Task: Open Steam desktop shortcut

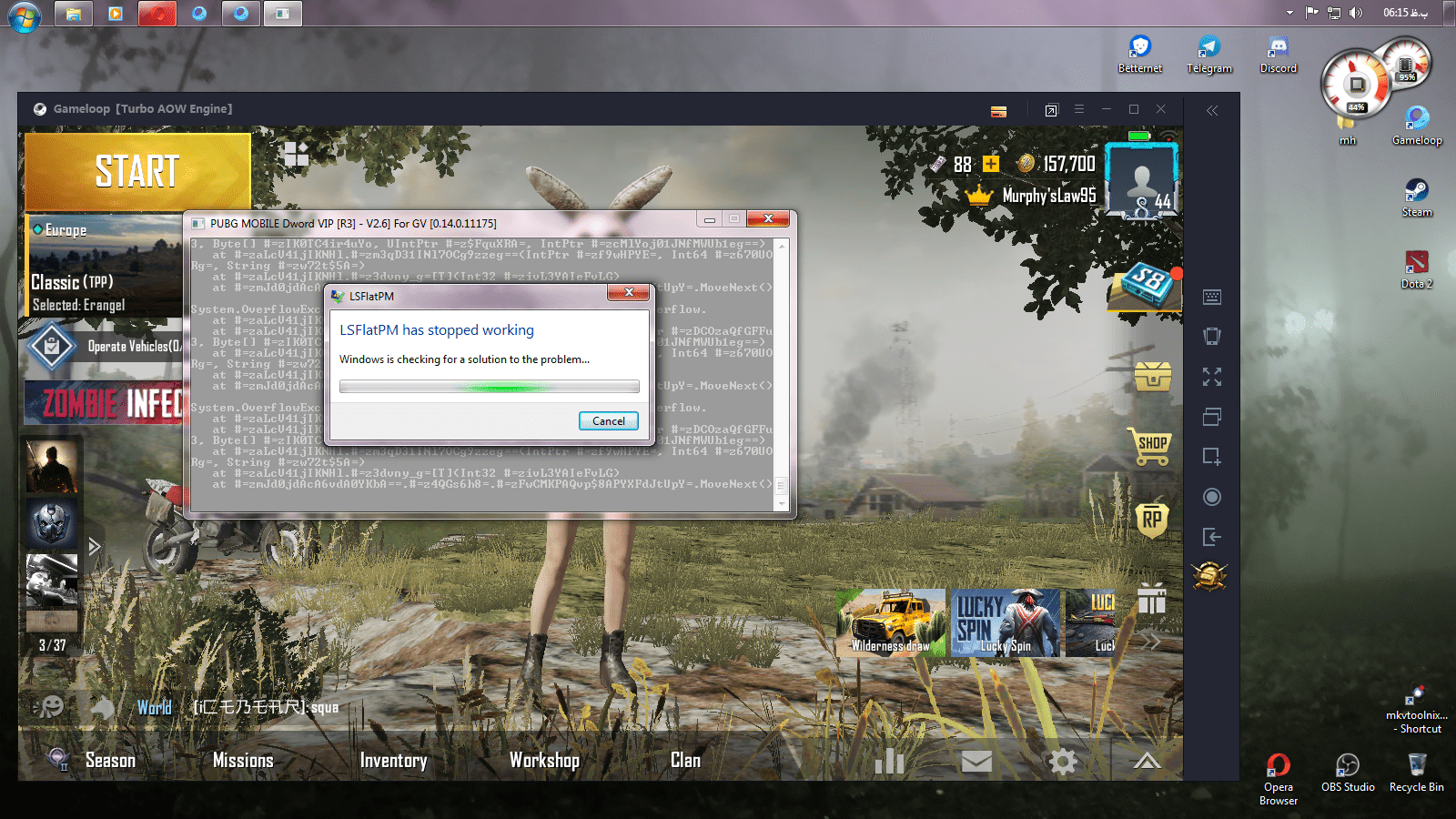Action: coord(1417,197)
